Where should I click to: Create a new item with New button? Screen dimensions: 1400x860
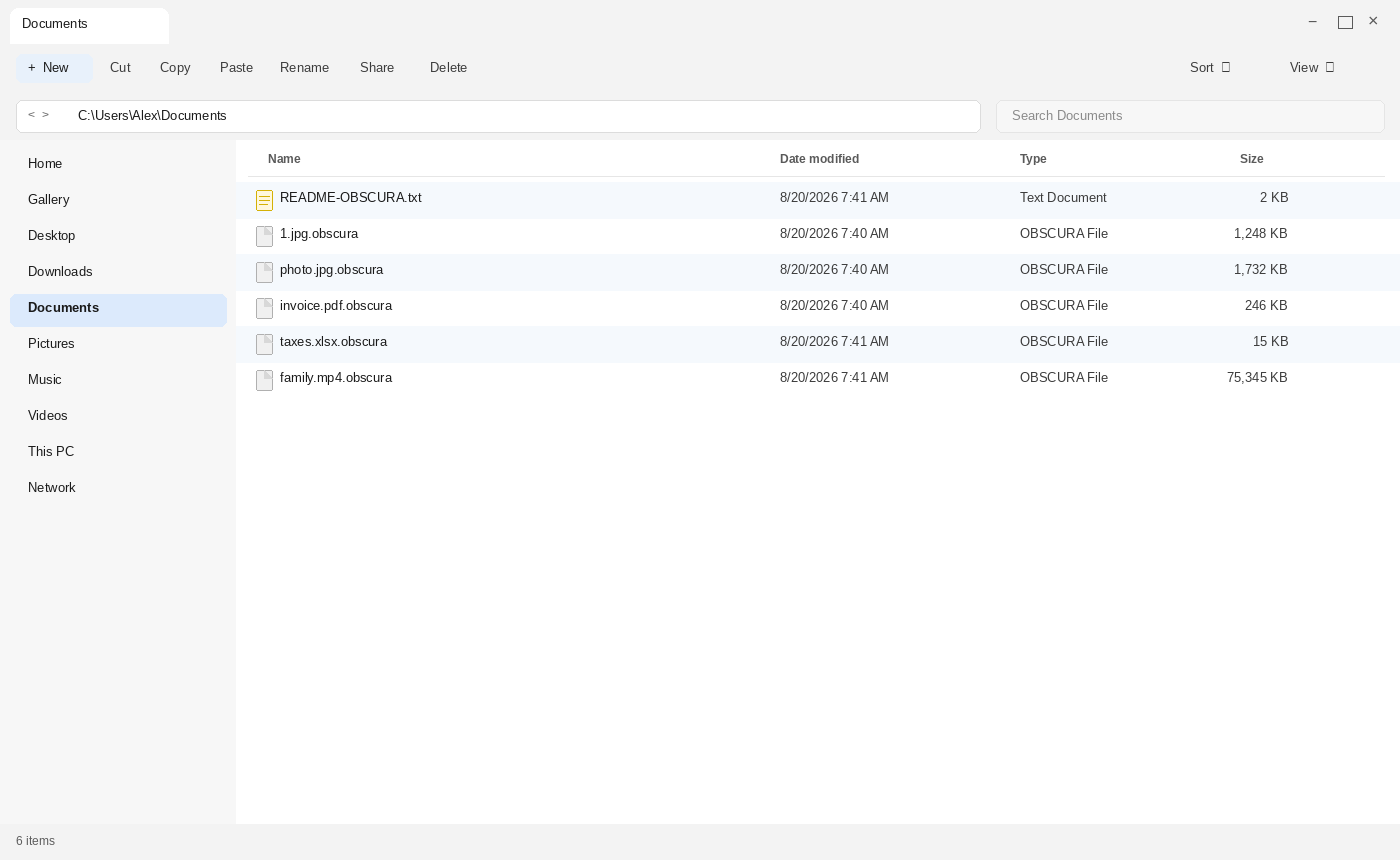pos(54,68)
